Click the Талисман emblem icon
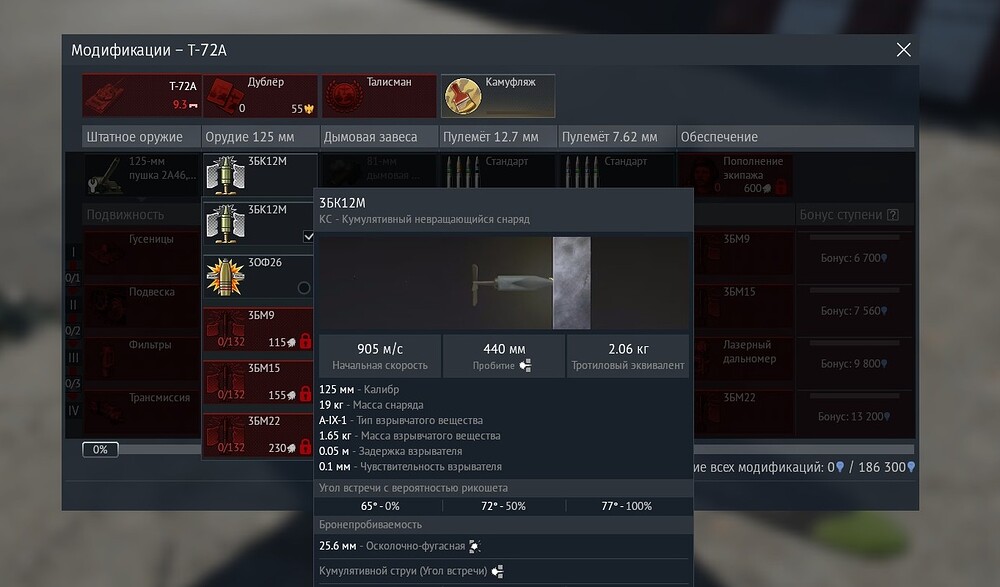The width and height of the screenshot is (1000, 587). [x=344, y=96]
